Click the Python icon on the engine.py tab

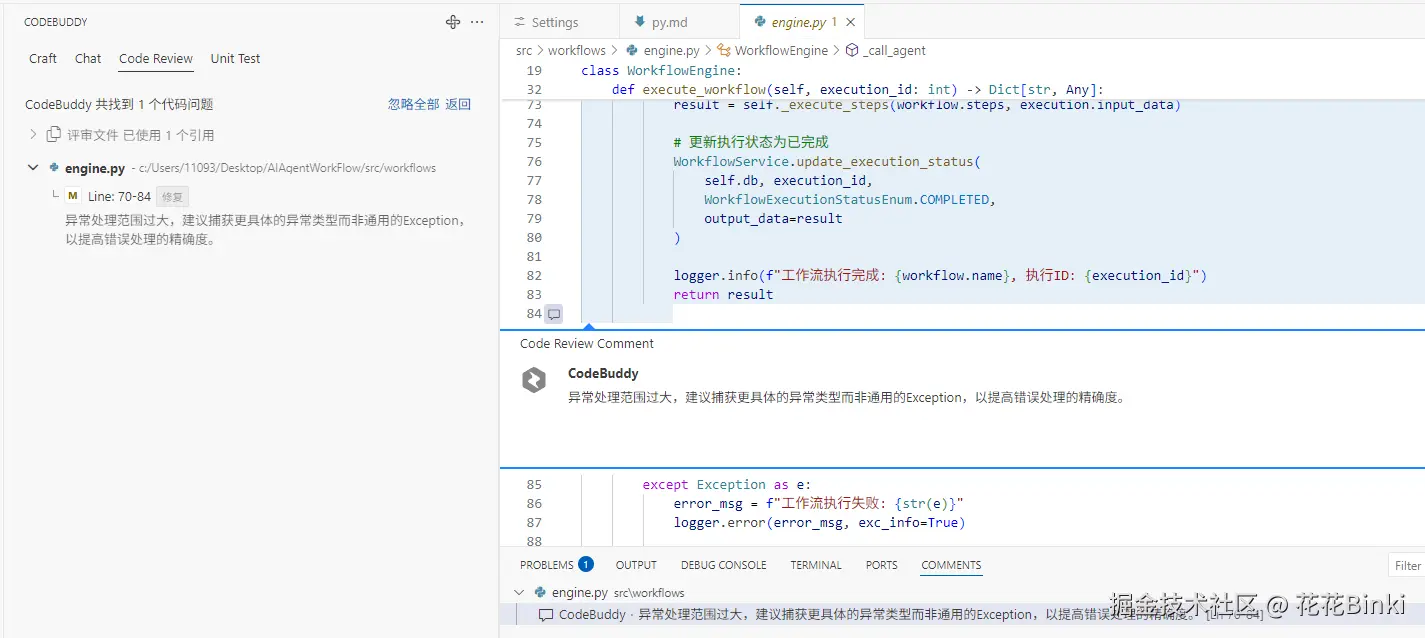(760, 21)
